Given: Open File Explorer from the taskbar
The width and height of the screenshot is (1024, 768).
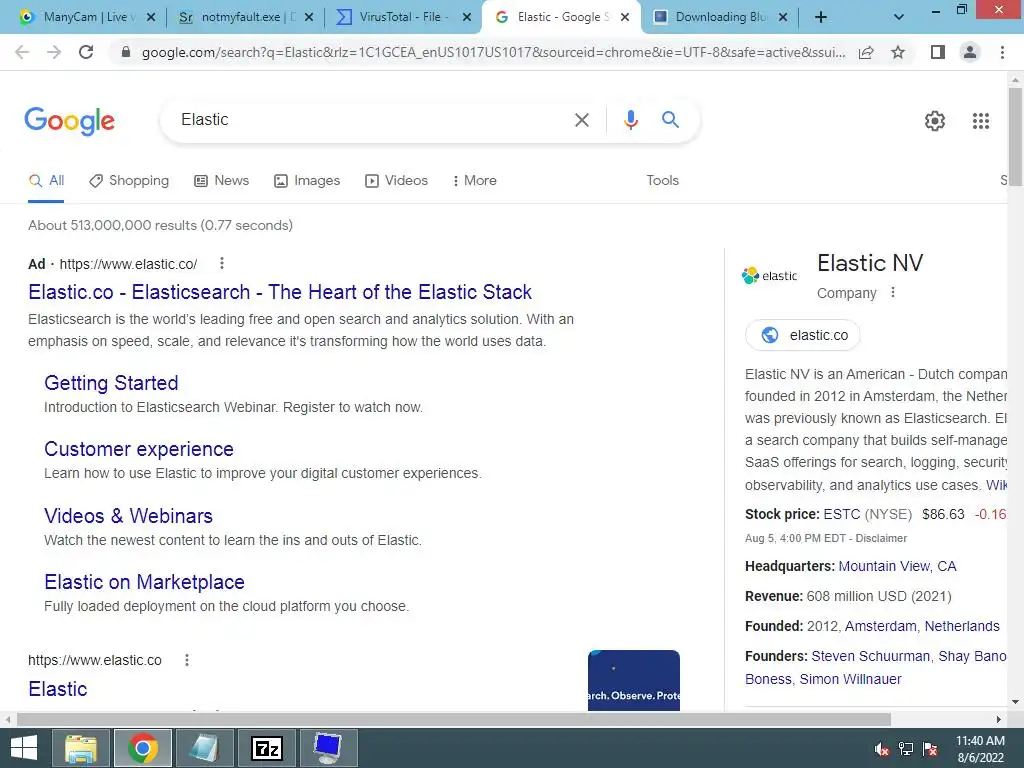Looking at the screenshot, I should pyautogui.click(x=81, y=748).
